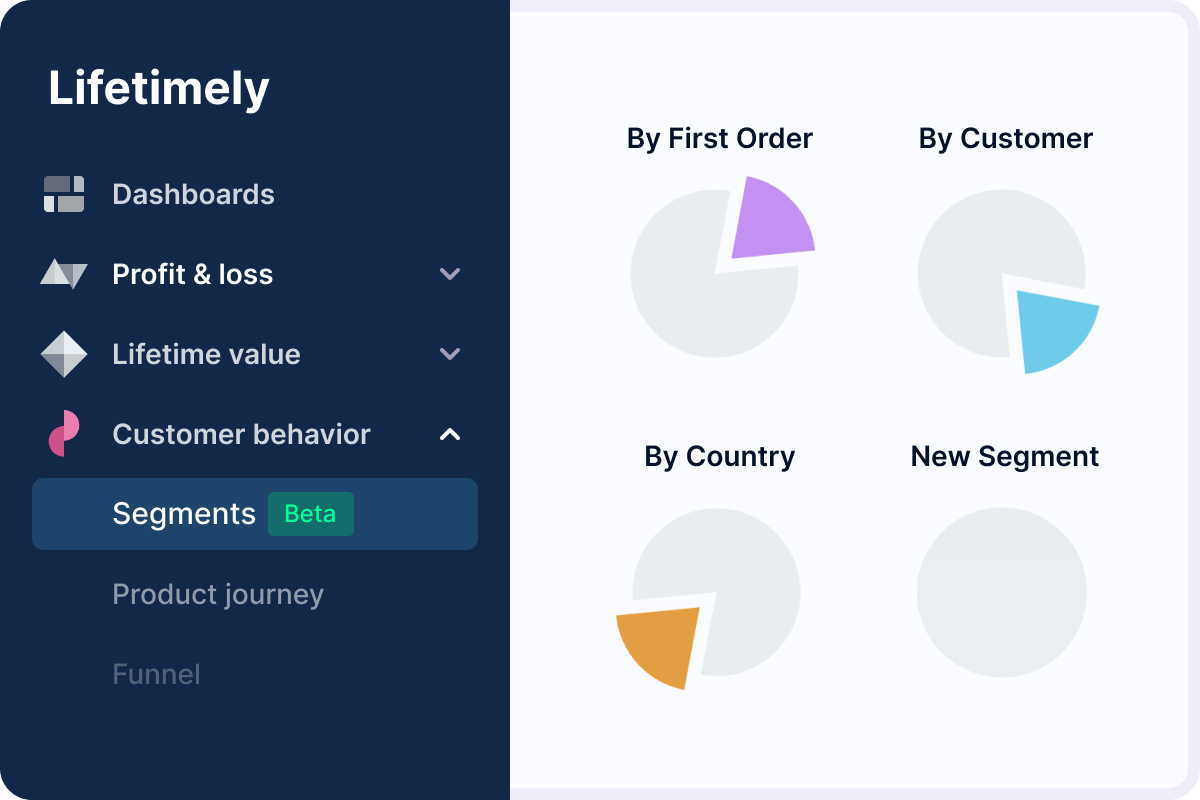Open the Dashboards sidebar entry
Screen dimensions: 1200x800
[x=193, y=194]
